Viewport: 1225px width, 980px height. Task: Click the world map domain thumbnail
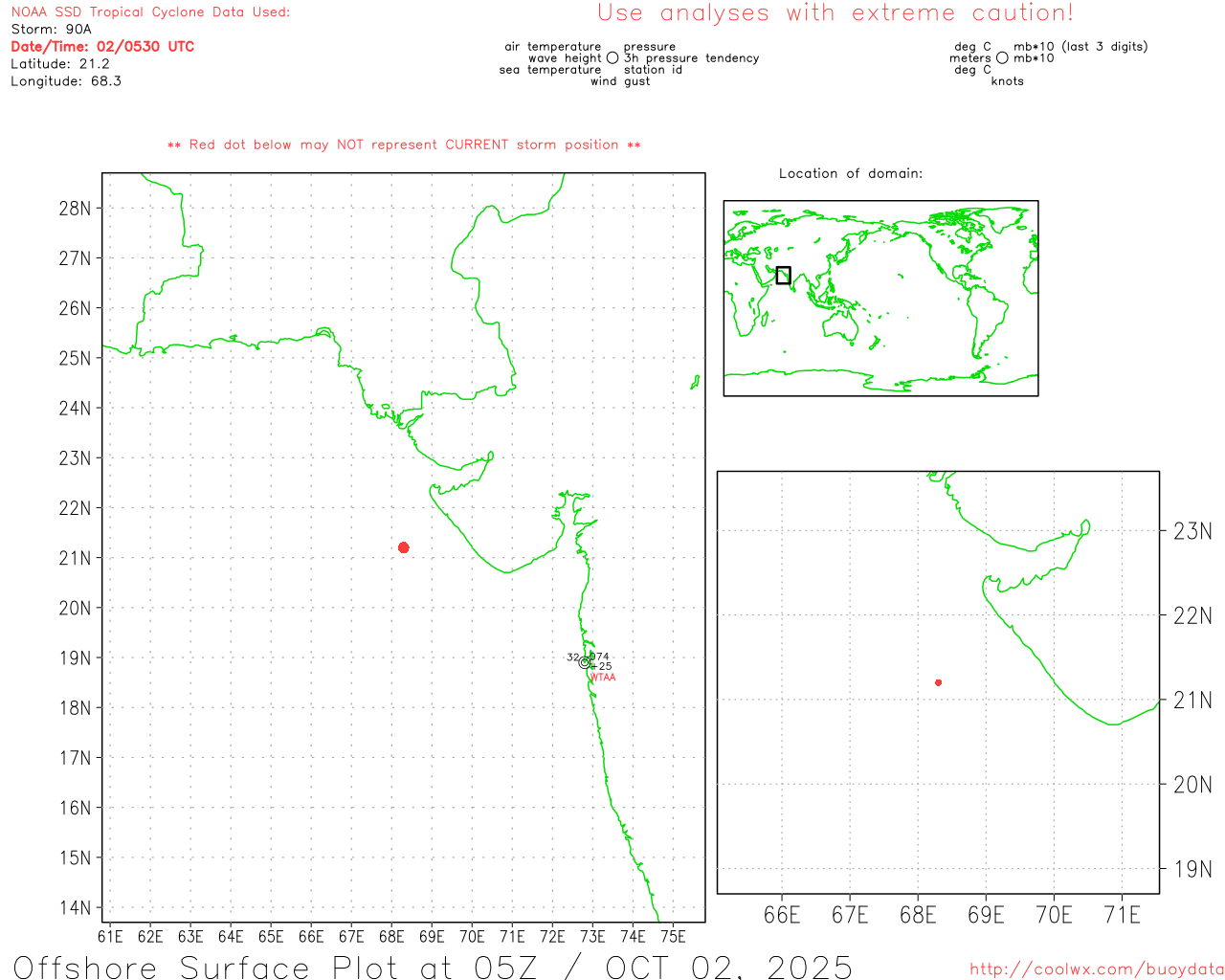[x=880, y=298]
